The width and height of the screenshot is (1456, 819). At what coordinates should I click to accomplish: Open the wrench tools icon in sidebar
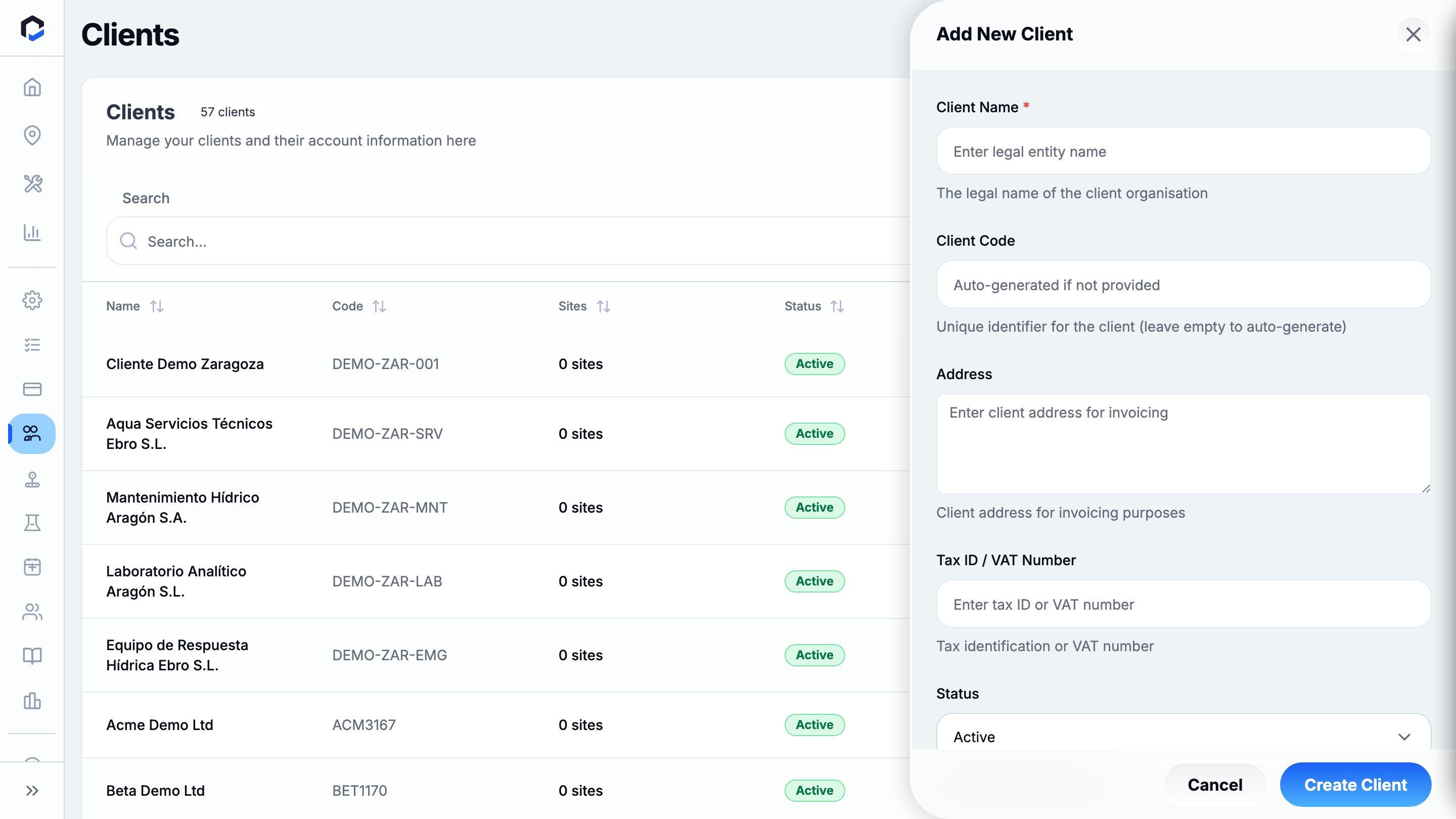click(x=32, y=184)
